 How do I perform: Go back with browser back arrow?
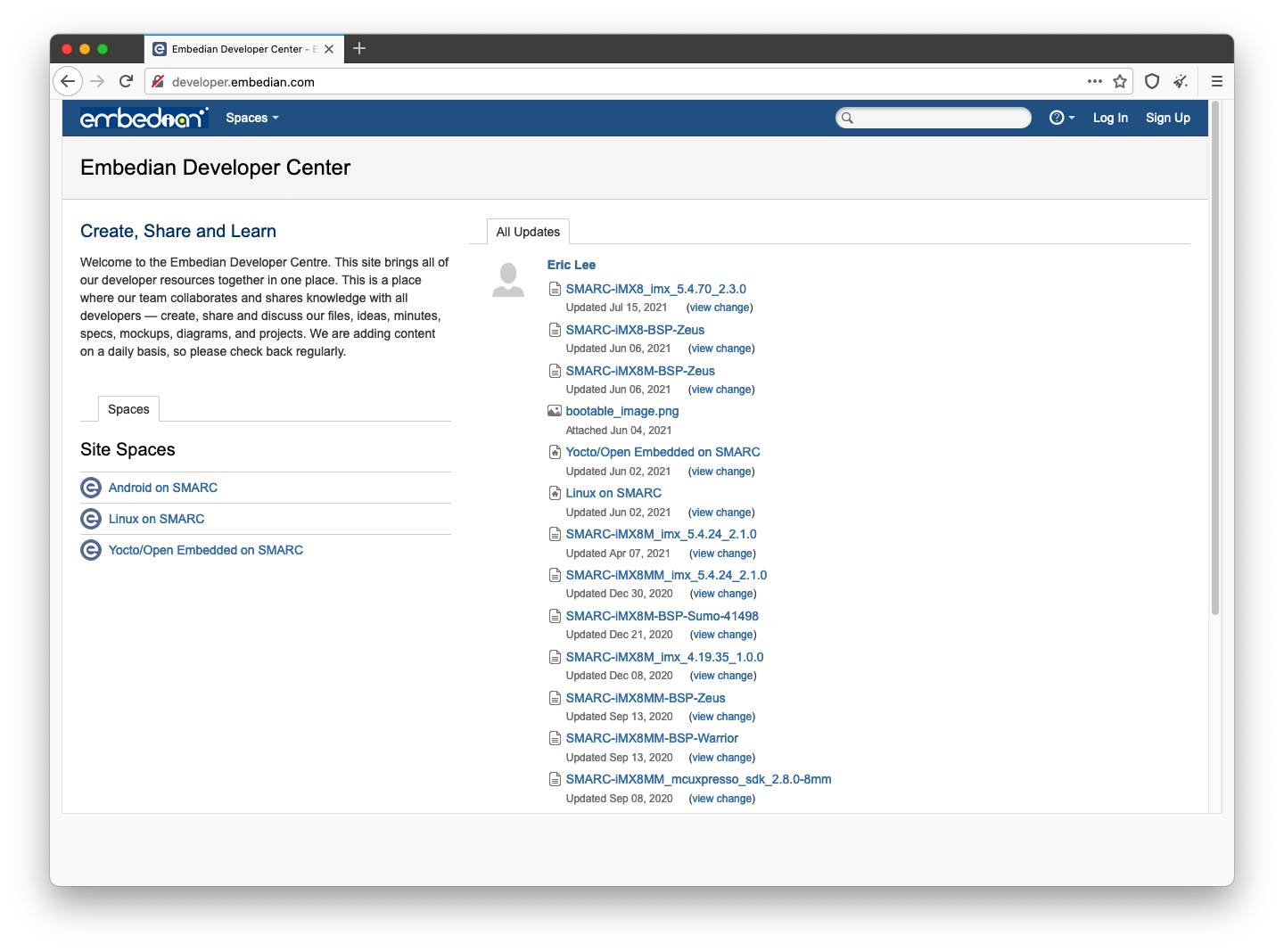pyautogui.click(x=68, y=81)
